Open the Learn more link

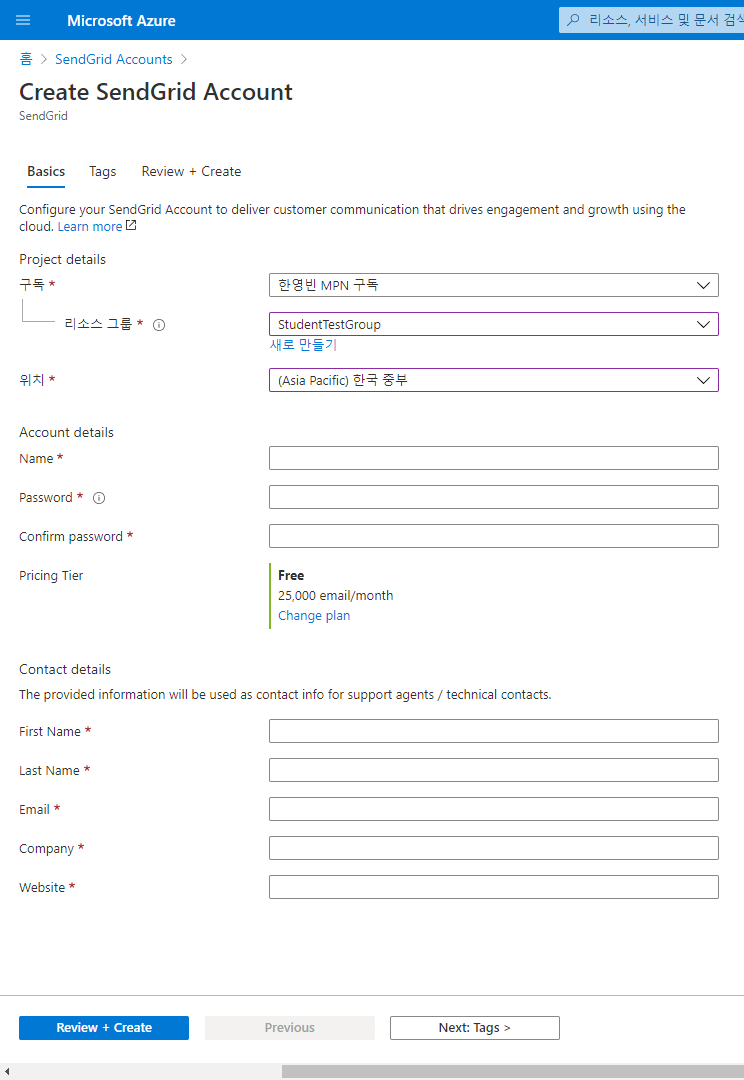click(x=90, y=227)
